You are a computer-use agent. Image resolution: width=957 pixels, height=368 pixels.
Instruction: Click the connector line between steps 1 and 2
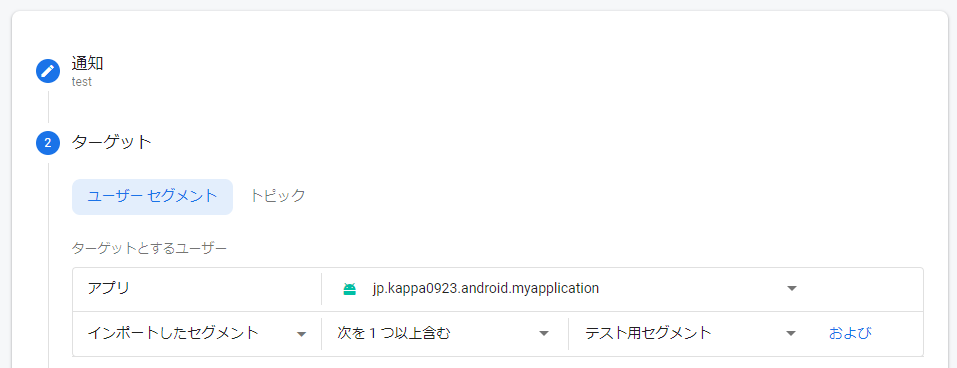(48, 107)
